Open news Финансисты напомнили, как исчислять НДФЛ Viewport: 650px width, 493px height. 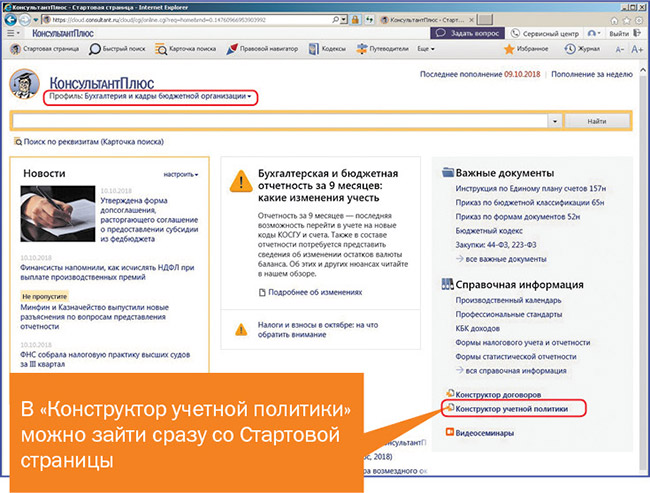[x=107, y=272]
